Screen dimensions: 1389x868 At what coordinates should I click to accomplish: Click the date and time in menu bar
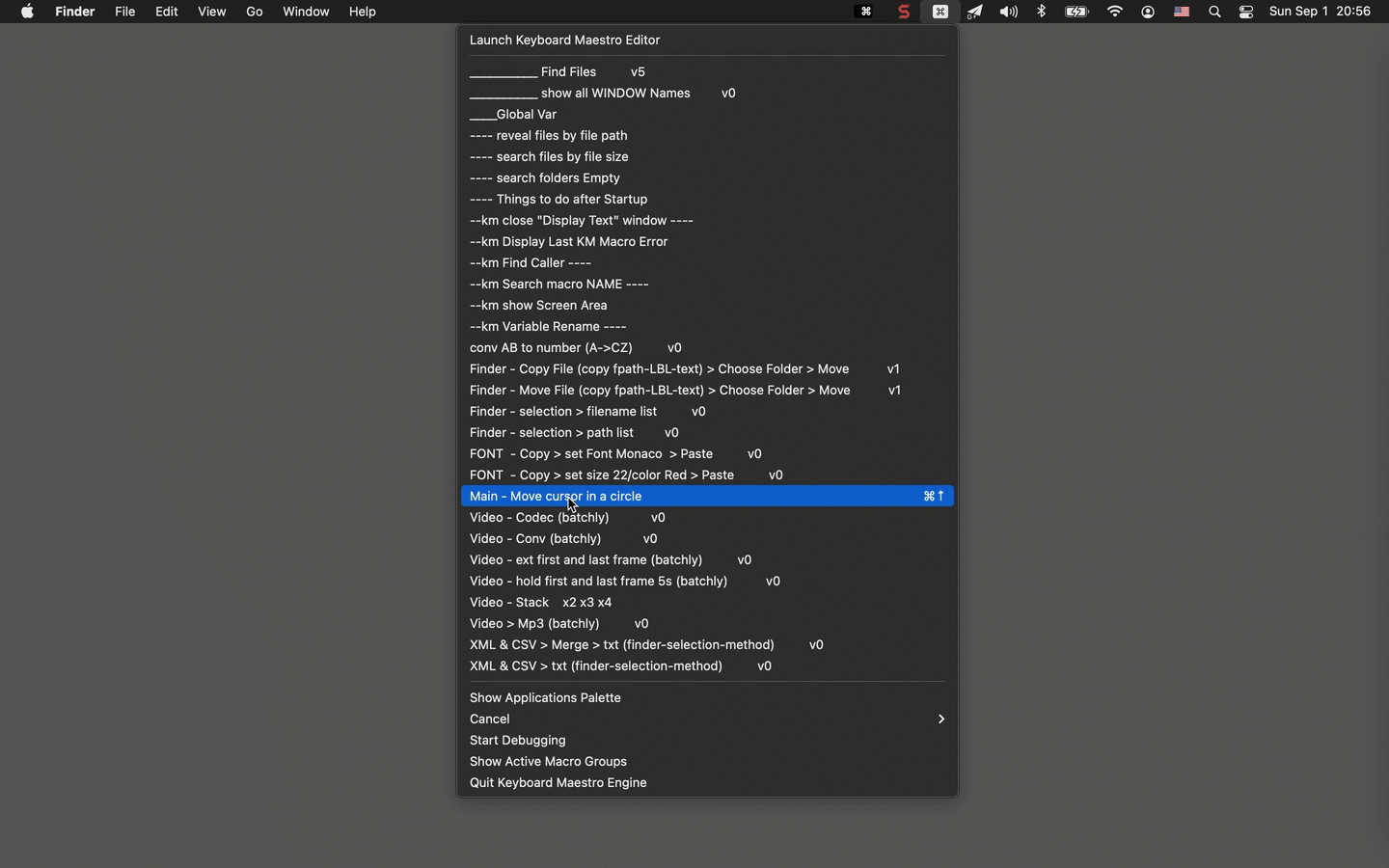1321,12
